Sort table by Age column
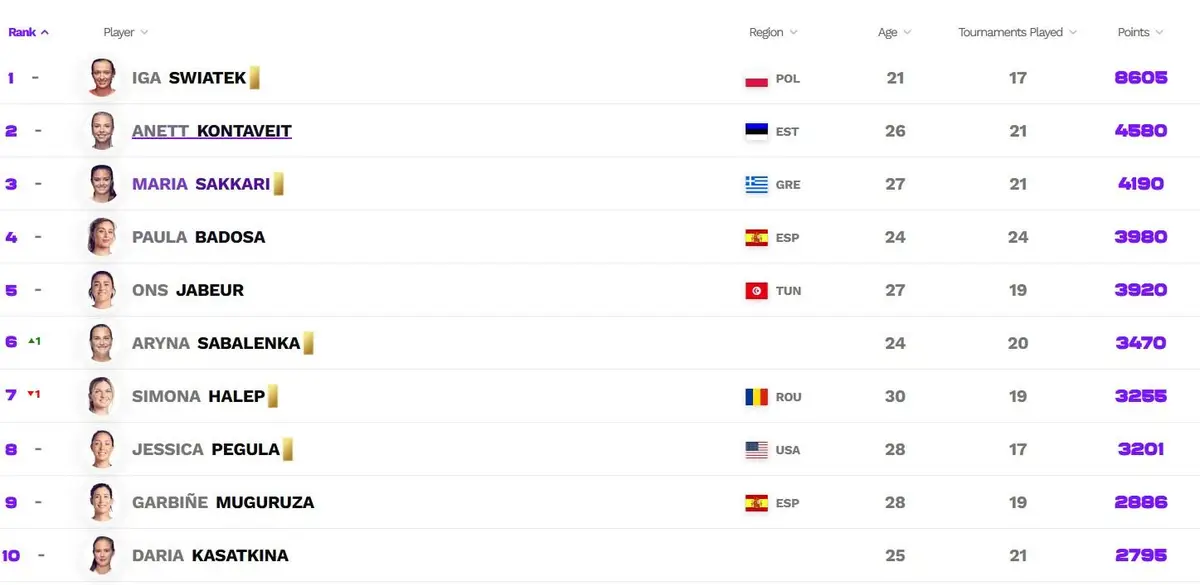 [x=894, y=32]
